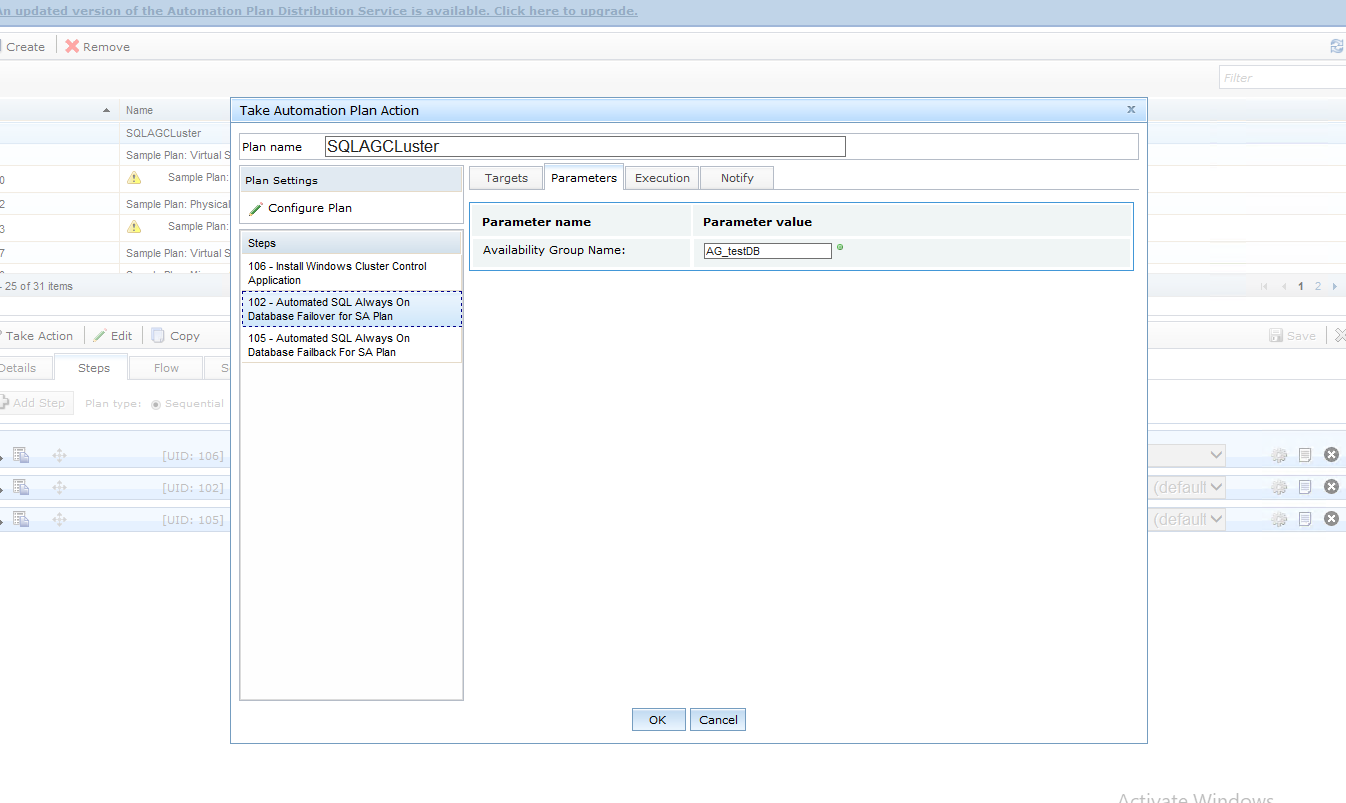The image size is (1346, 803).
Task: Click the warning icon beside second Sample Plan
Action: pyautogui.click(x=134, y=227)
